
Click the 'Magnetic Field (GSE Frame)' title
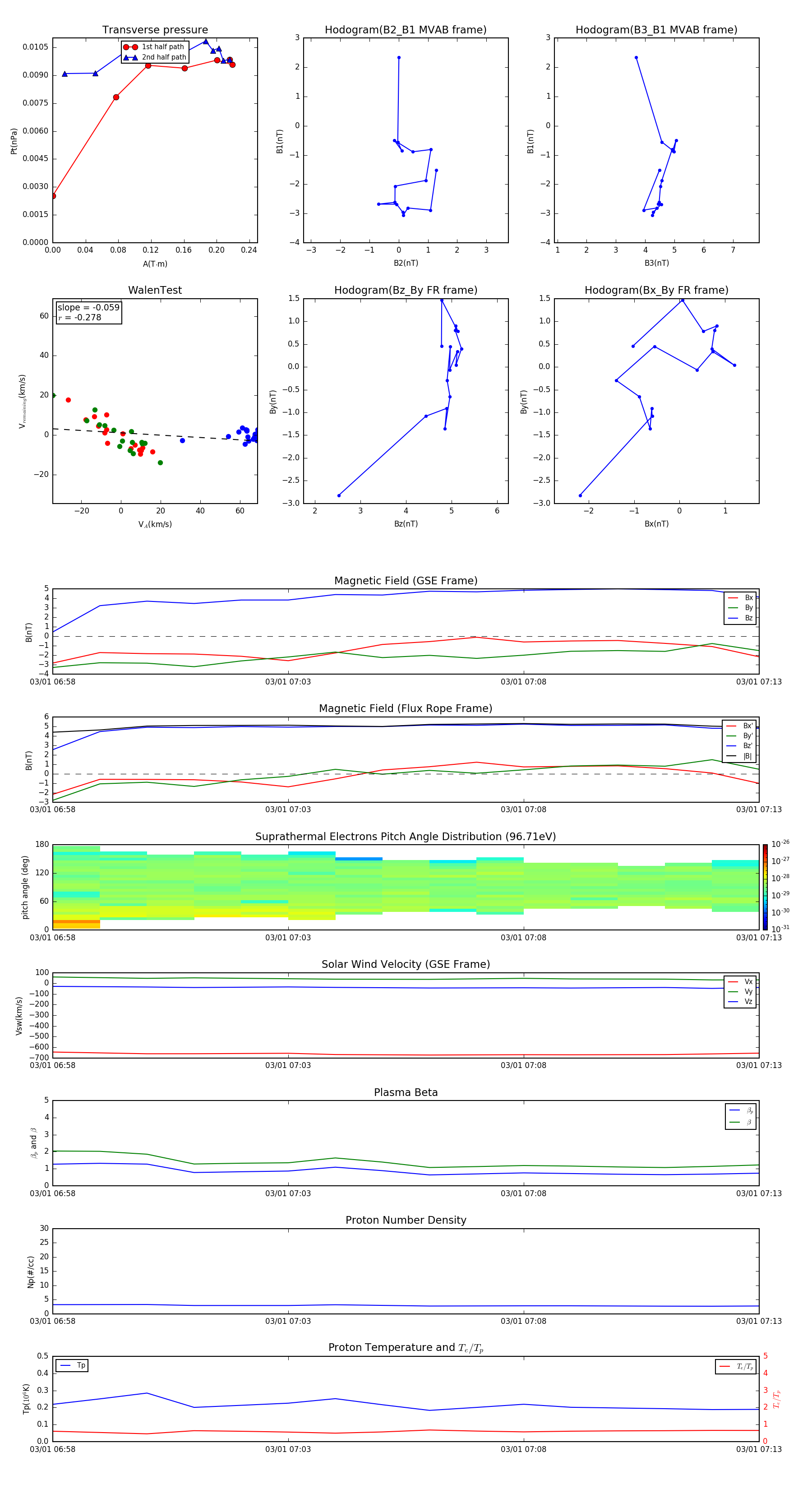tap(406, 581)
